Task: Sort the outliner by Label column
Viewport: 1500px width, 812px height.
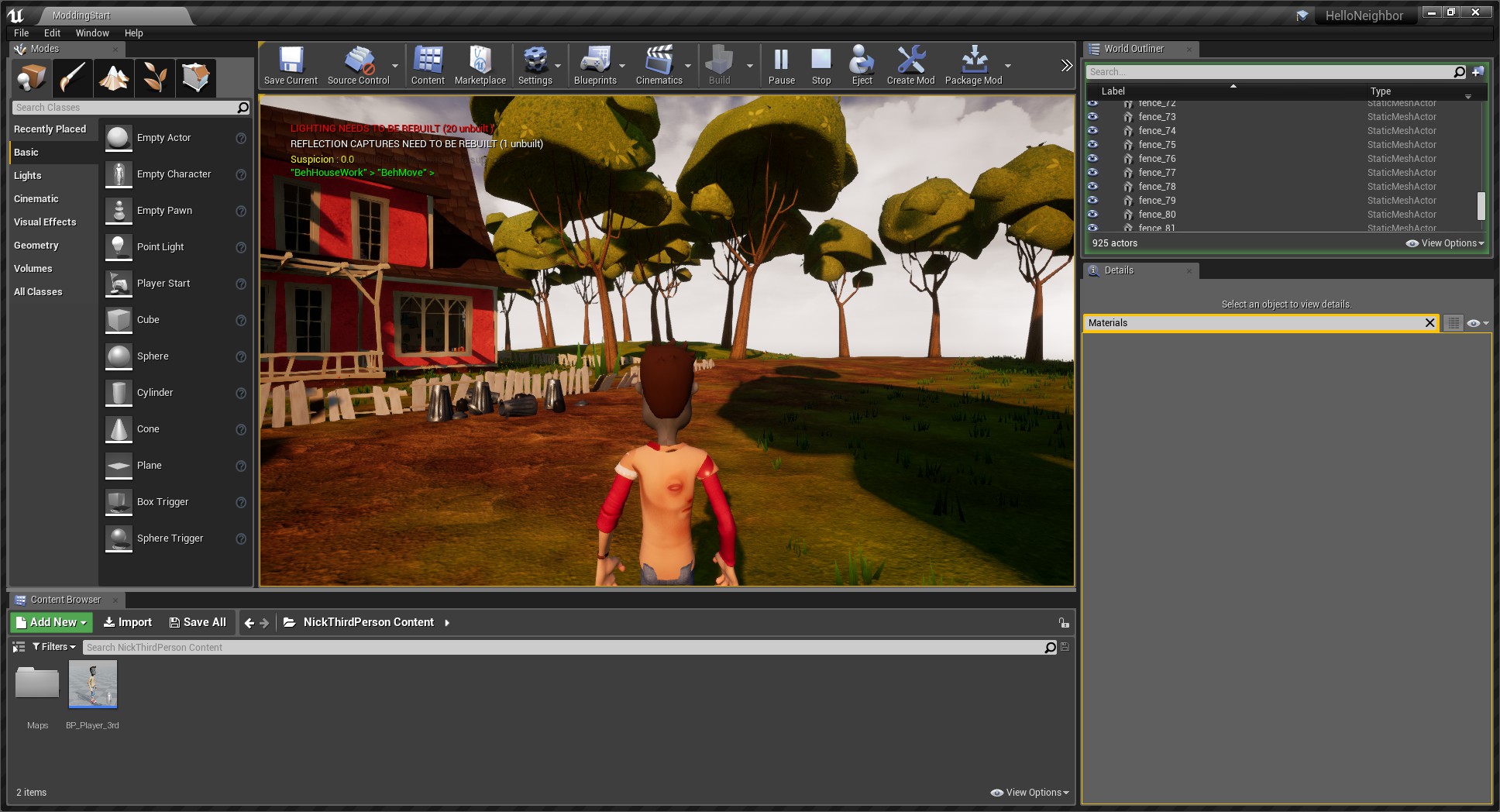Action: (1113, 91)
